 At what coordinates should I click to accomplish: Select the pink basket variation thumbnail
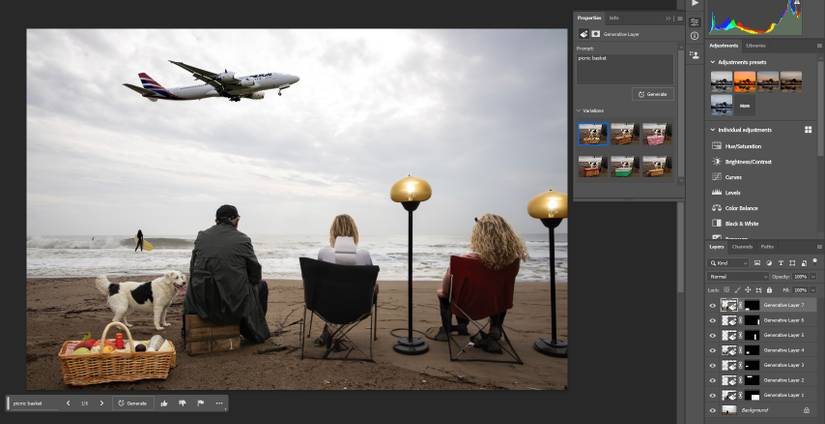[657, 134]
